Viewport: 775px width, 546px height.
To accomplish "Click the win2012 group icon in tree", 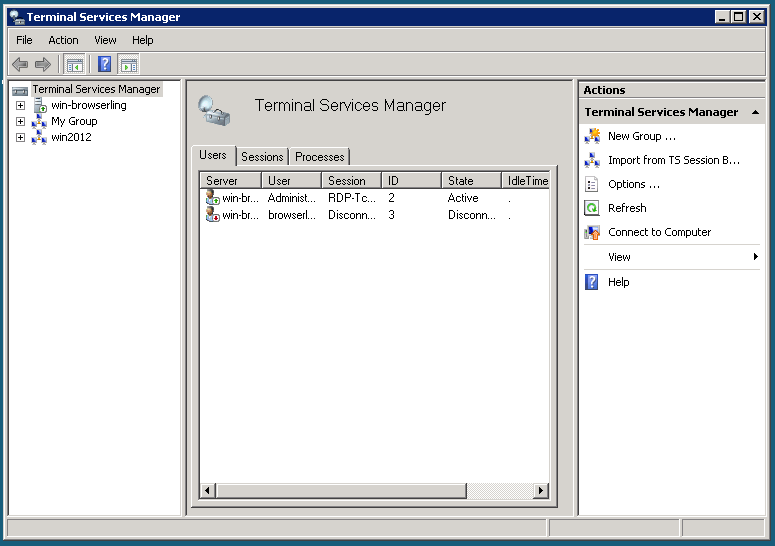I will click(x=39, y=137).
